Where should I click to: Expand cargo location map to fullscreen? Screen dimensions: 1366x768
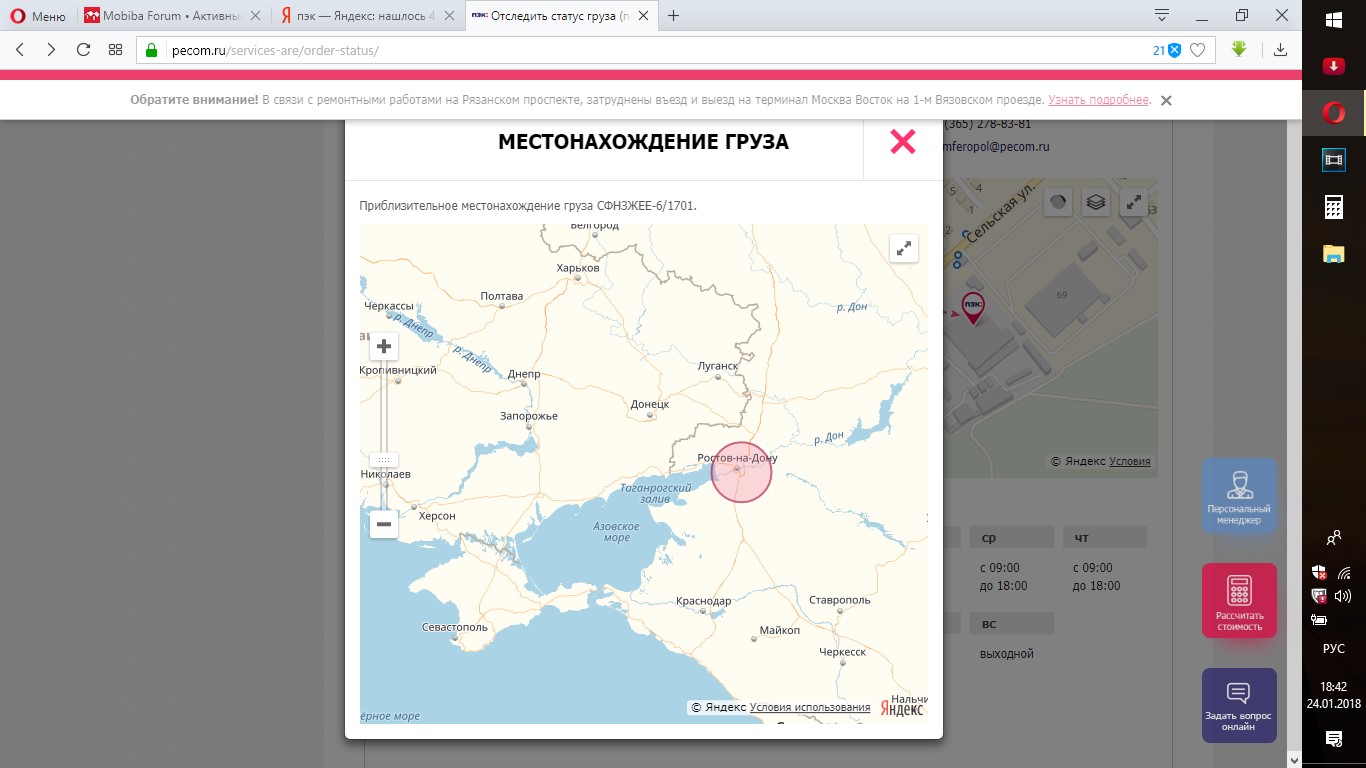903,248
